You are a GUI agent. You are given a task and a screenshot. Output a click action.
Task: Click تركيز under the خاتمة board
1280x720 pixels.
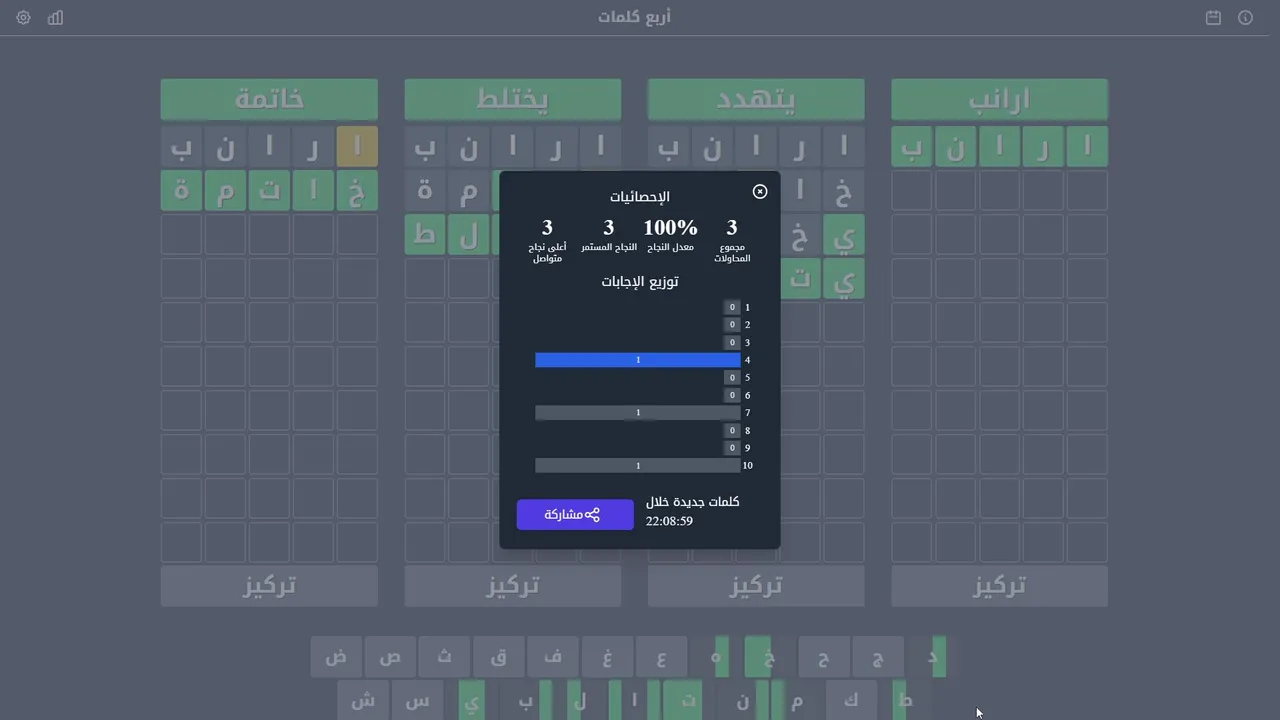coord(269,586)
